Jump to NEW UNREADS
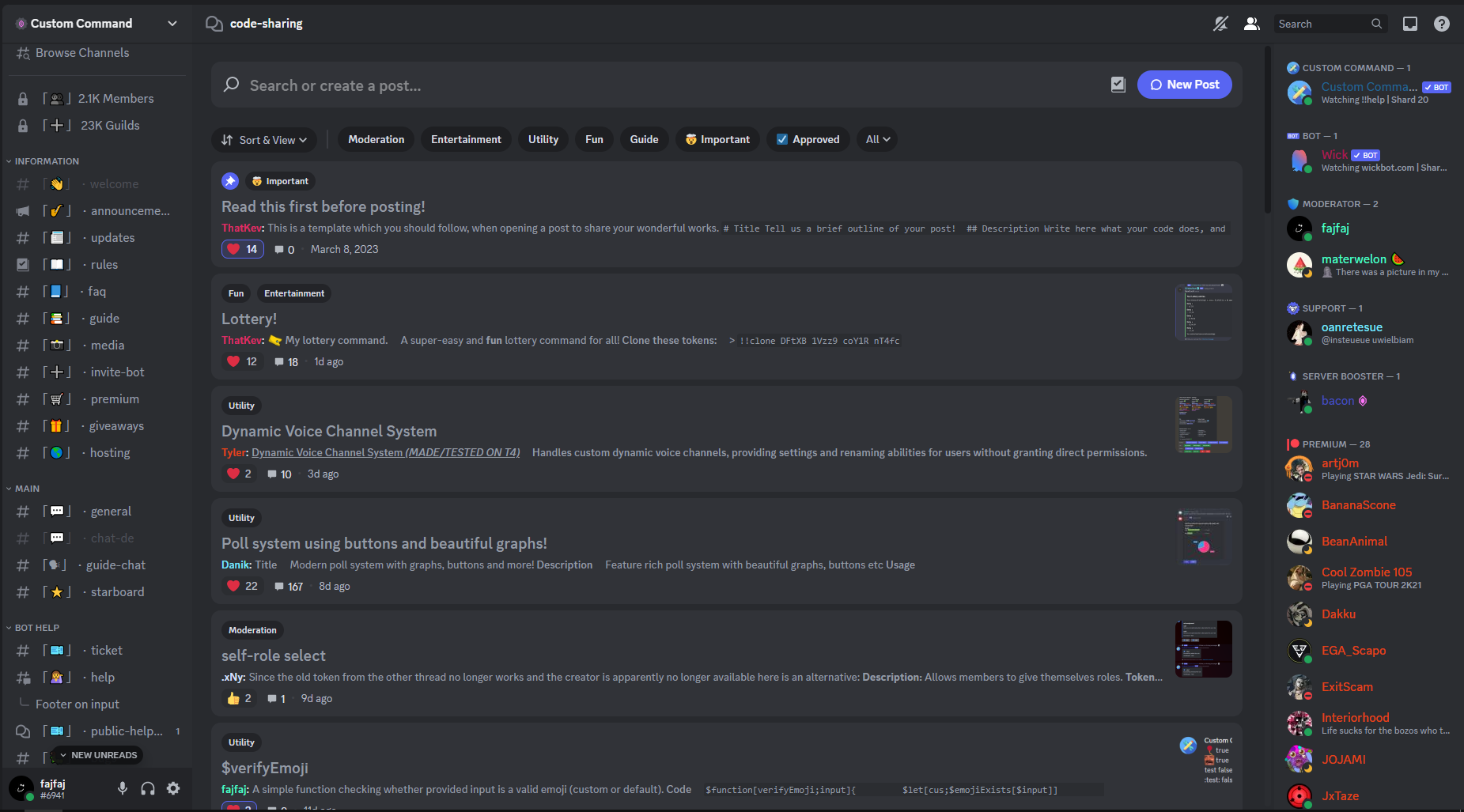The height and width of the screenshot is (812, 1464). (x=96, y=755)
